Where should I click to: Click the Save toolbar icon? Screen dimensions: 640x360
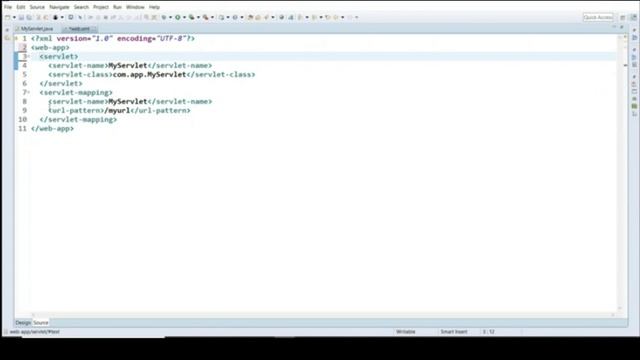click(x=22, y=17)
